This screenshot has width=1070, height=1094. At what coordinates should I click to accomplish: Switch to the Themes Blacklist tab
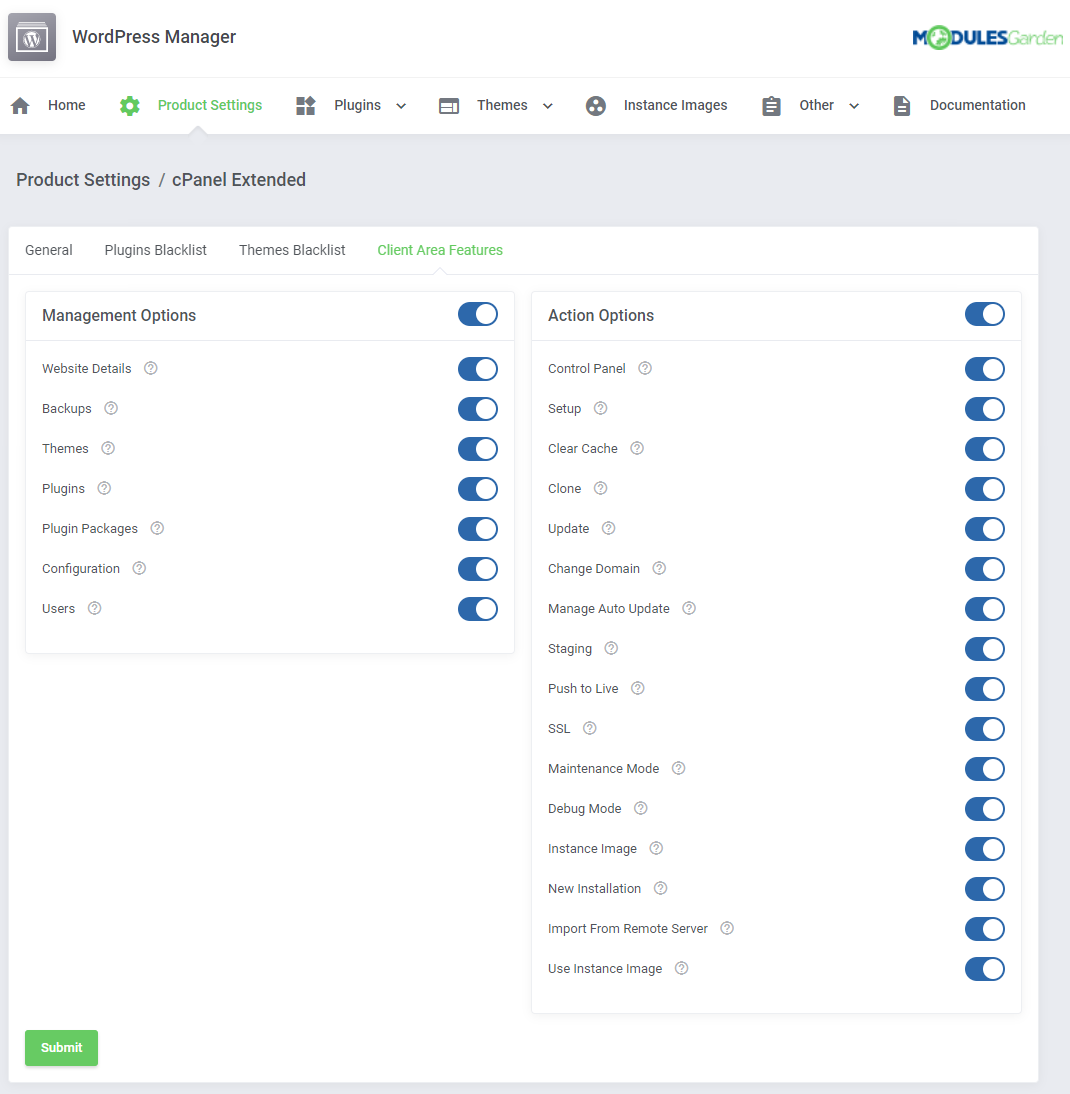[x=292, y=250]
